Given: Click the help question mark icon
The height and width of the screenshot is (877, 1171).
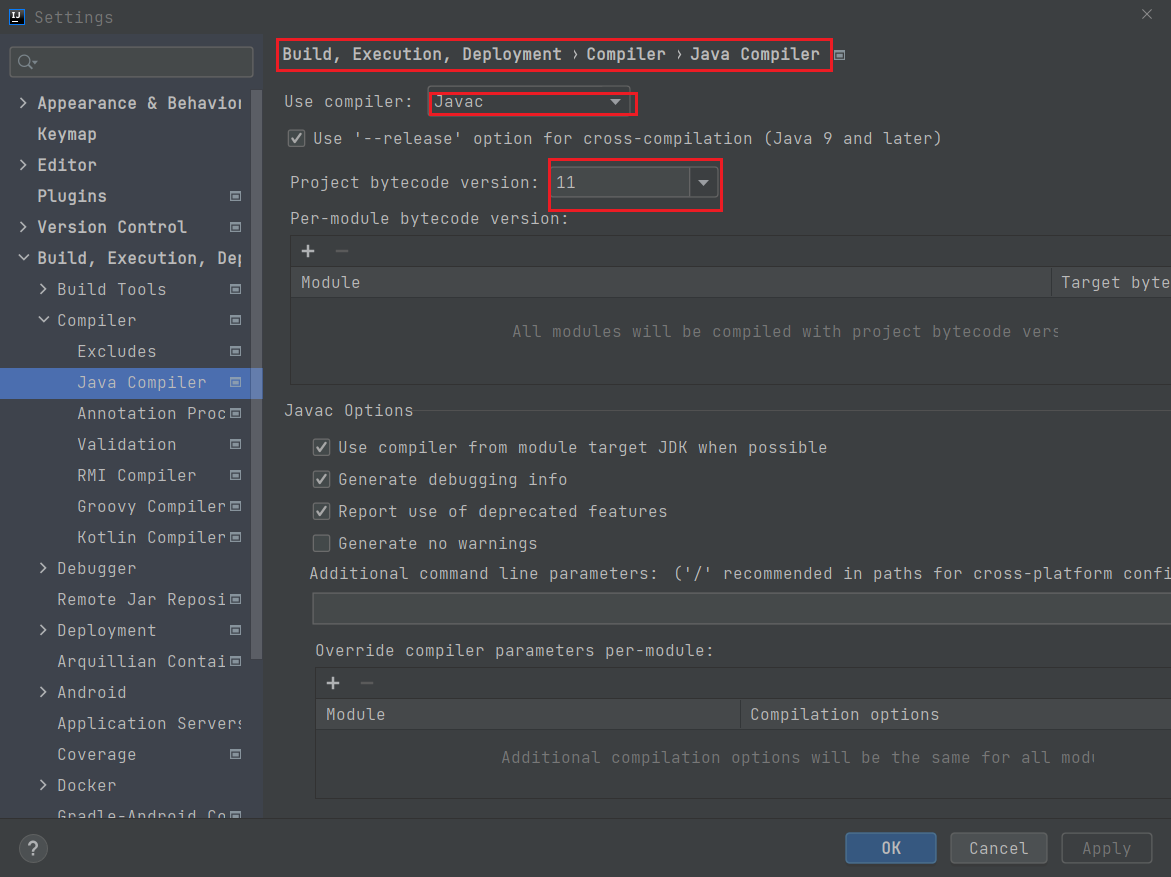Looking at the screenshot, I should [x=33, y=848].
